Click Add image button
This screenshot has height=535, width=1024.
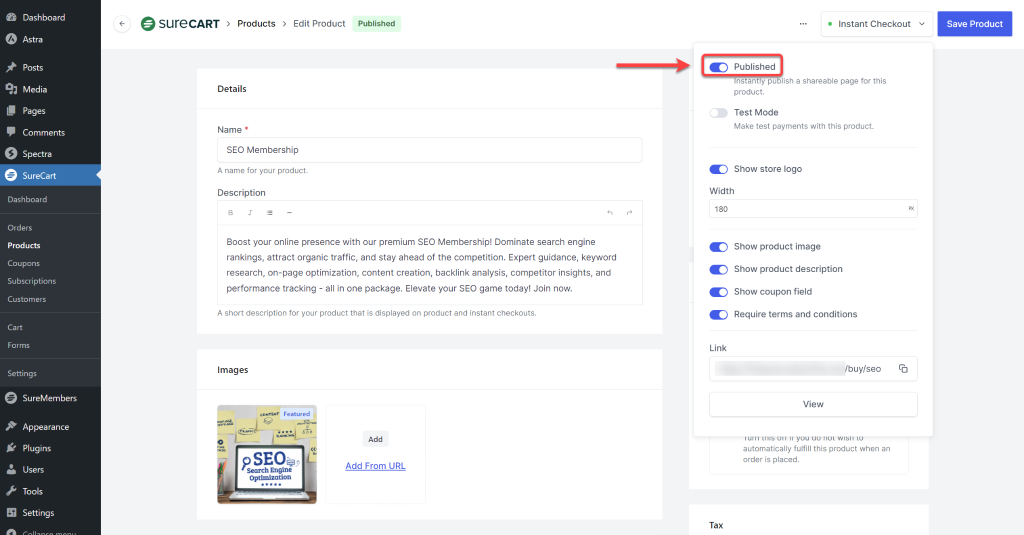376,439
